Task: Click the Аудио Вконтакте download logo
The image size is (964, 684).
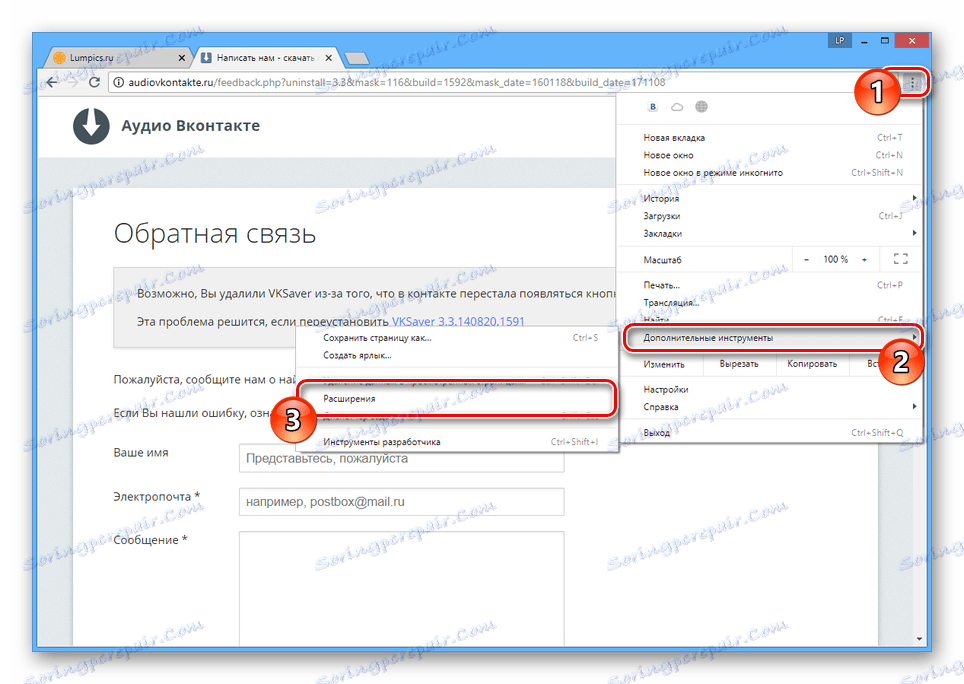Action: pos(91,125)
